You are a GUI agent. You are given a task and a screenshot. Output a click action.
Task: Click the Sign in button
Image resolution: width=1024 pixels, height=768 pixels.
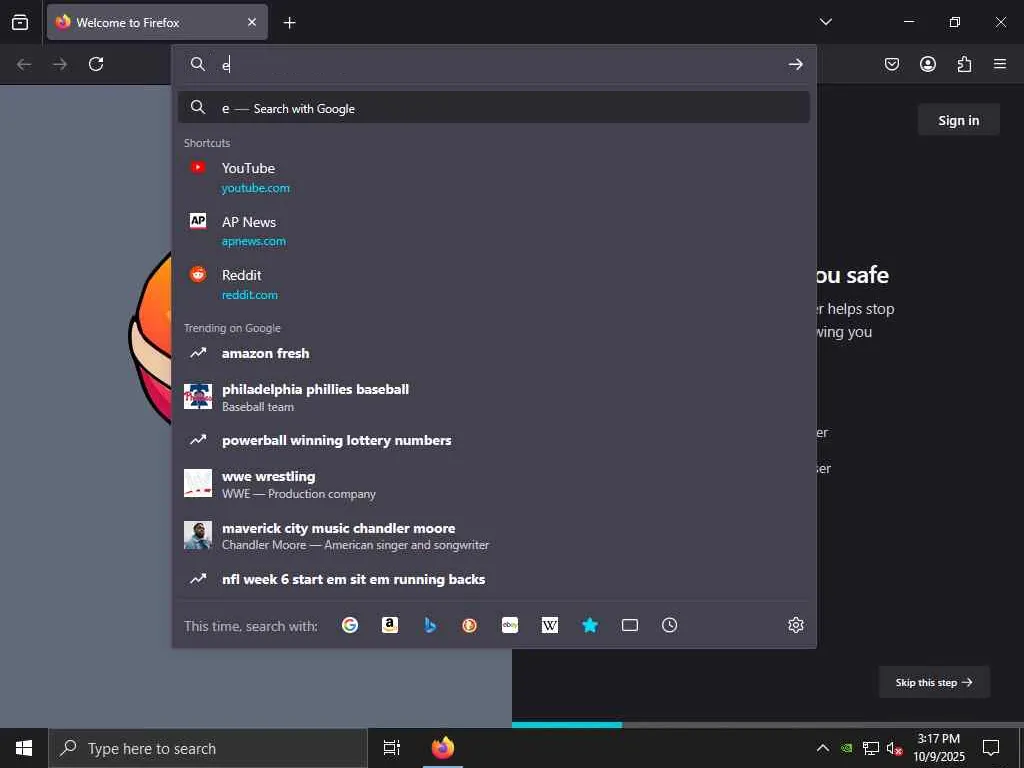958,120
